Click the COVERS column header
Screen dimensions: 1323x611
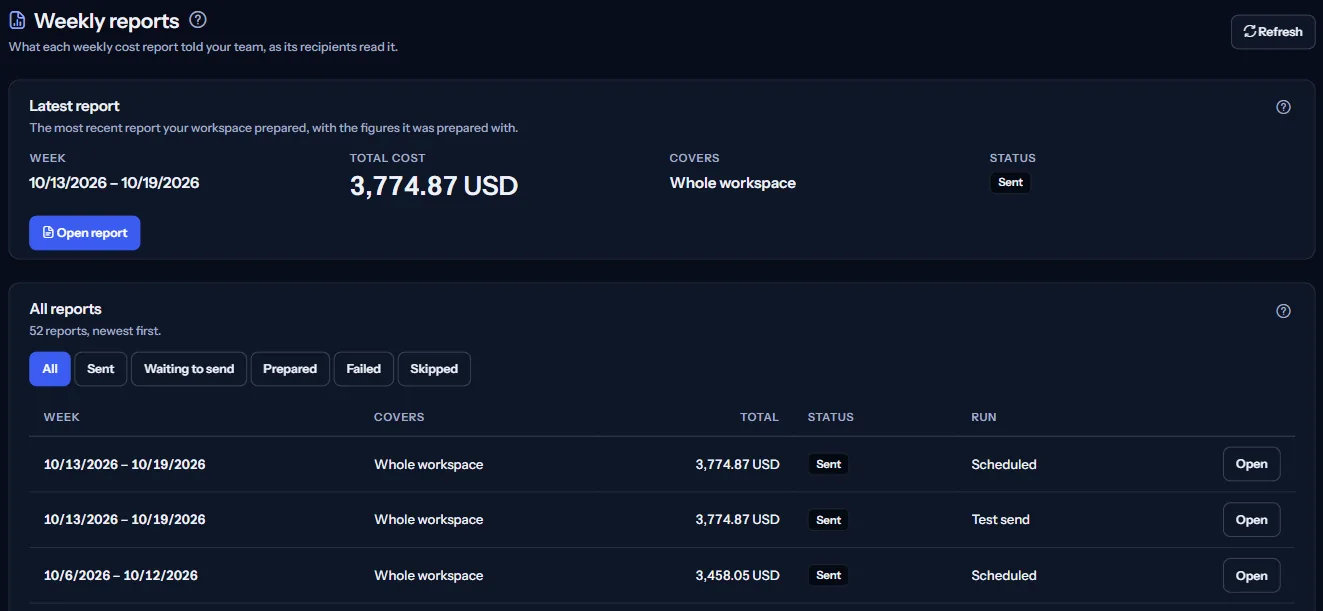399,417
